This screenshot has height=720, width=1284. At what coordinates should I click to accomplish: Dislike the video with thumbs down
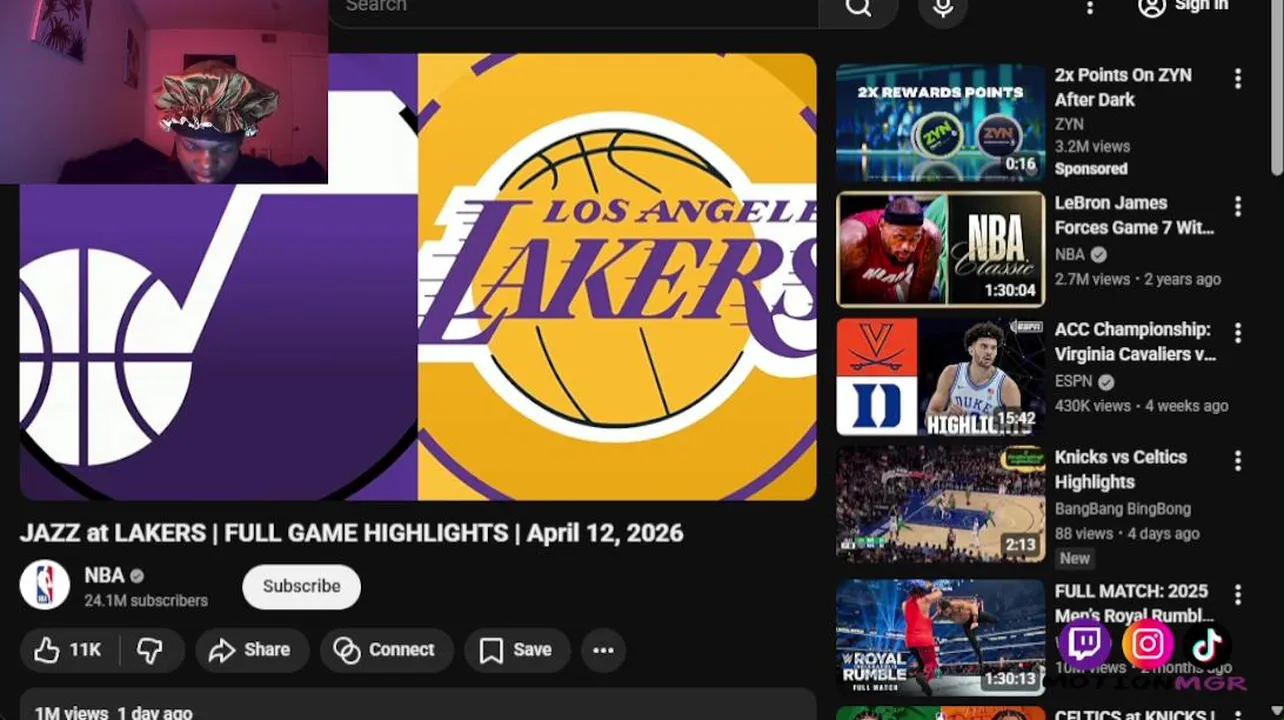(x=151, y=650)
